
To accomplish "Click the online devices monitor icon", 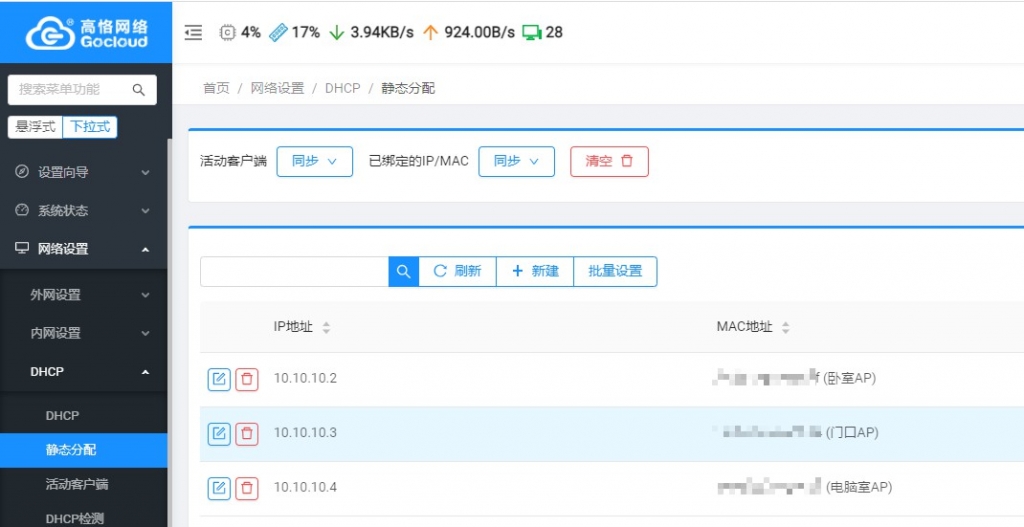I will (x=532, y=32).
